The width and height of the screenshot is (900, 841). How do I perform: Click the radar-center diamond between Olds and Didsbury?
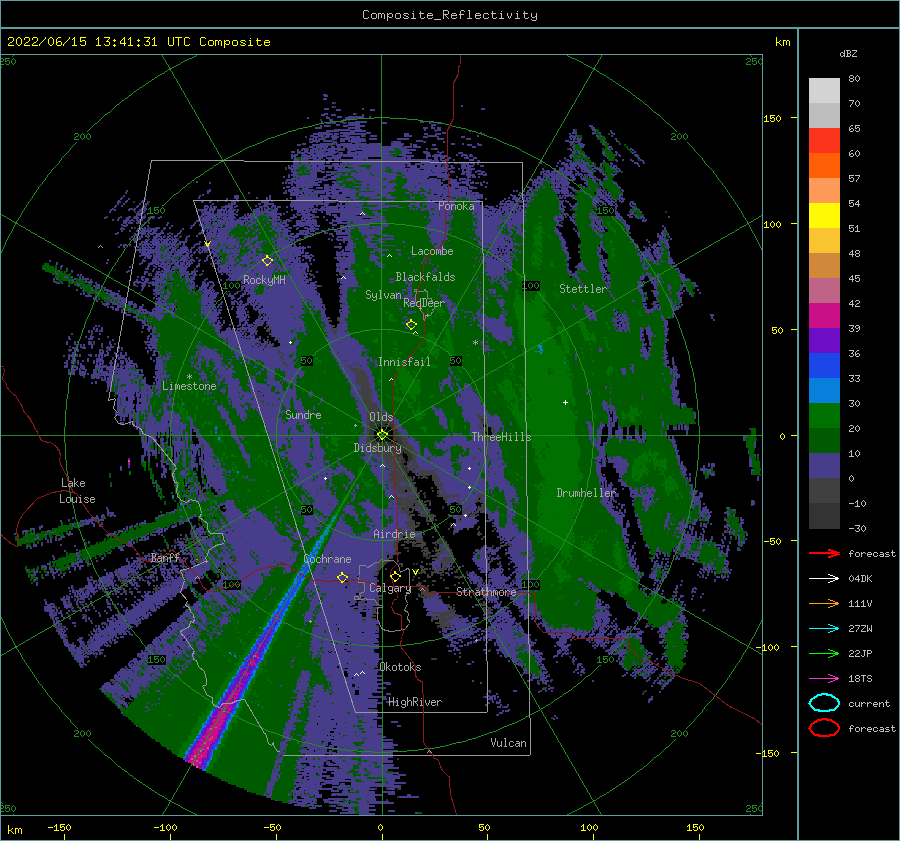pyautogui.click(x=382, y=435)
